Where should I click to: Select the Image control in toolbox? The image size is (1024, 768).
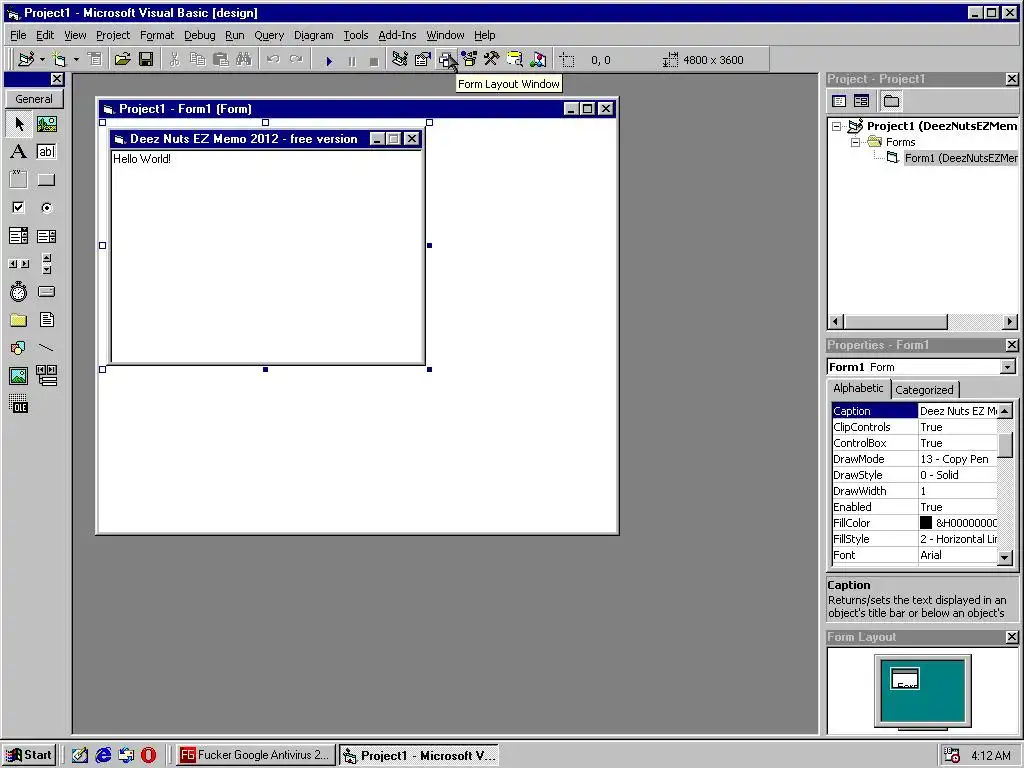pyautogui.click(x=18, y=376)
